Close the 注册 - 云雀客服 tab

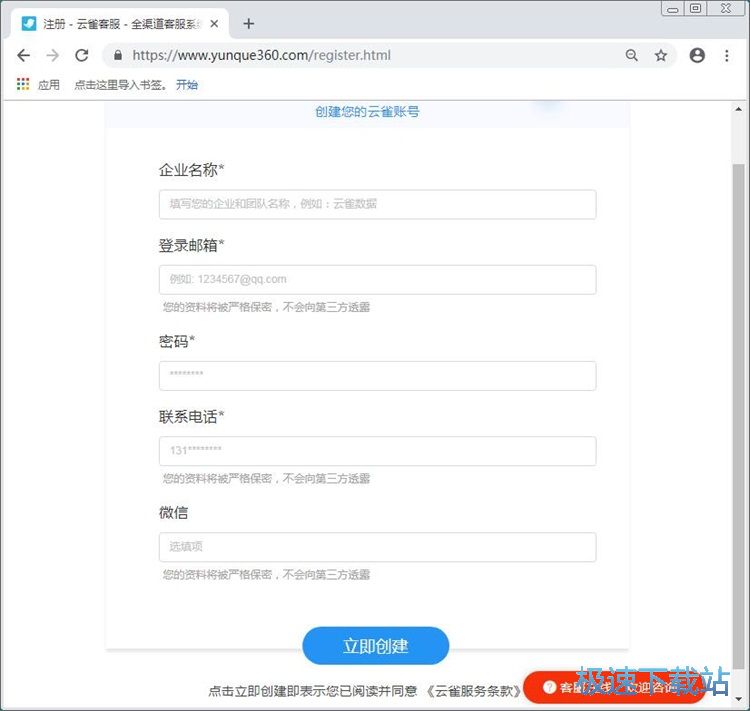coord(214,23)
